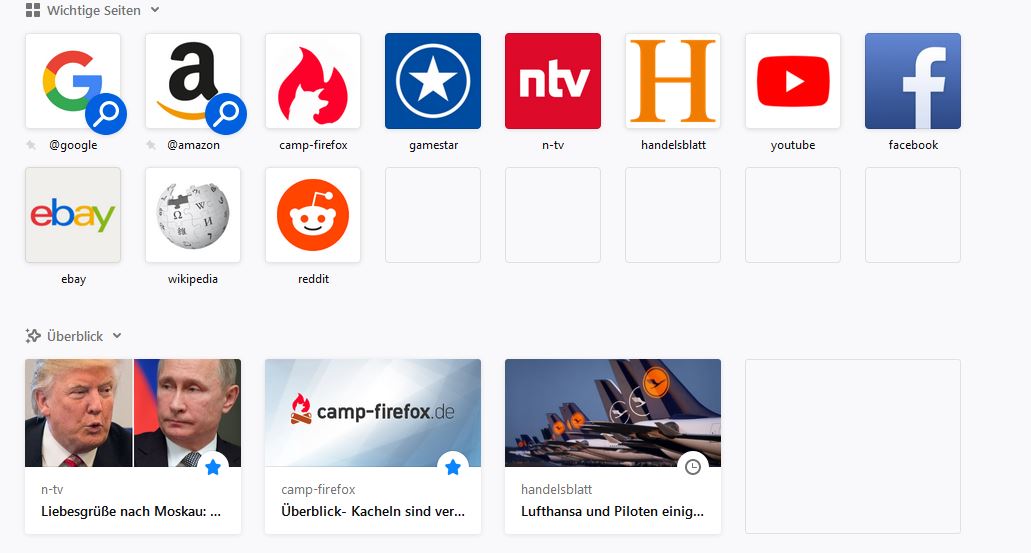This screenshot has width=1031, height=553.
Task: Collapse the Überblick section chevron
Action: point(117,335)
